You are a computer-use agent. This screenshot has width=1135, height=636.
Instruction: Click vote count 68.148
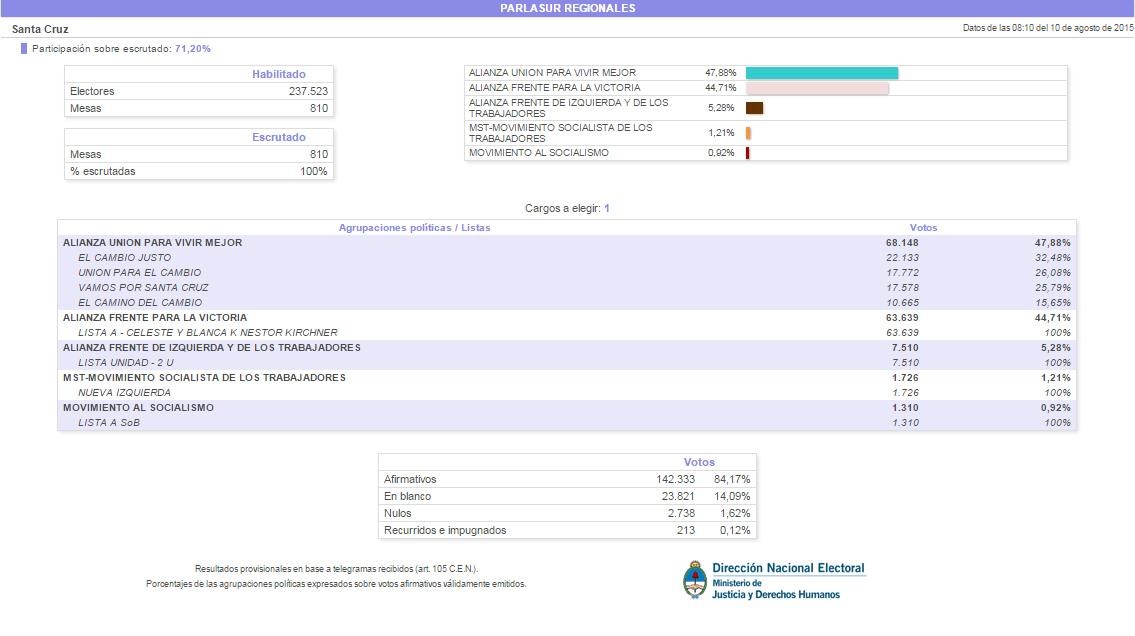point(902,242)
